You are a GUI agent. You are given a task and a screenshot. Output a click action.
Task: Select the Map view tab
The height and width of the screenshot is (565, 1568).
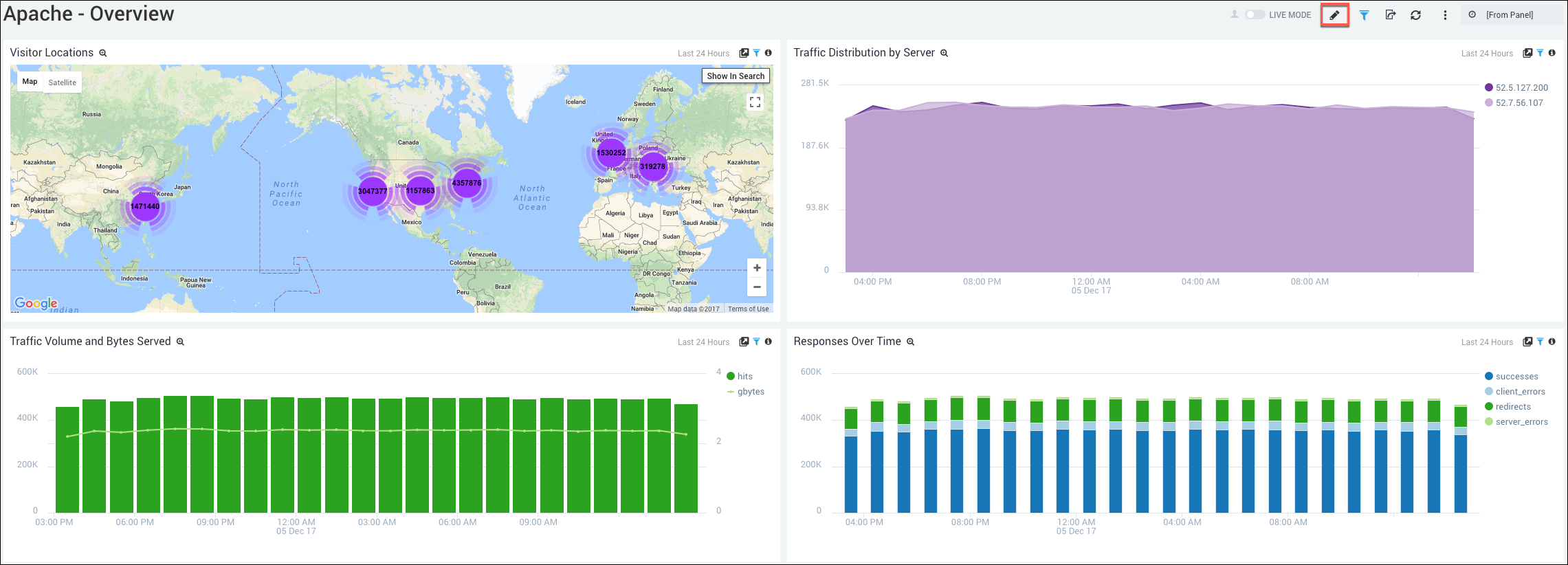tap(30, 82)
